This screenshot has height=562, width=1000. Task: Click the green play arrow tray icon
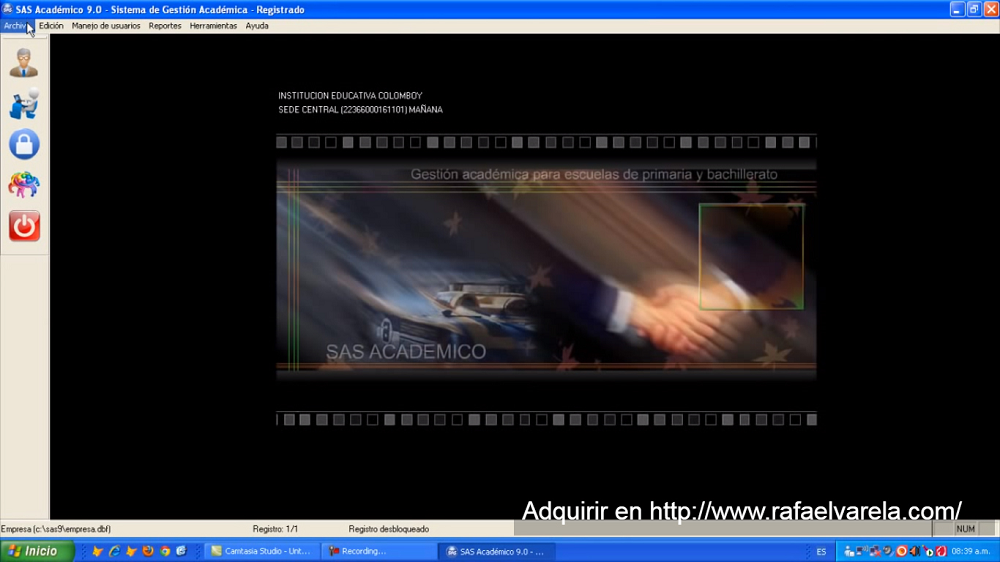point(929,552)
